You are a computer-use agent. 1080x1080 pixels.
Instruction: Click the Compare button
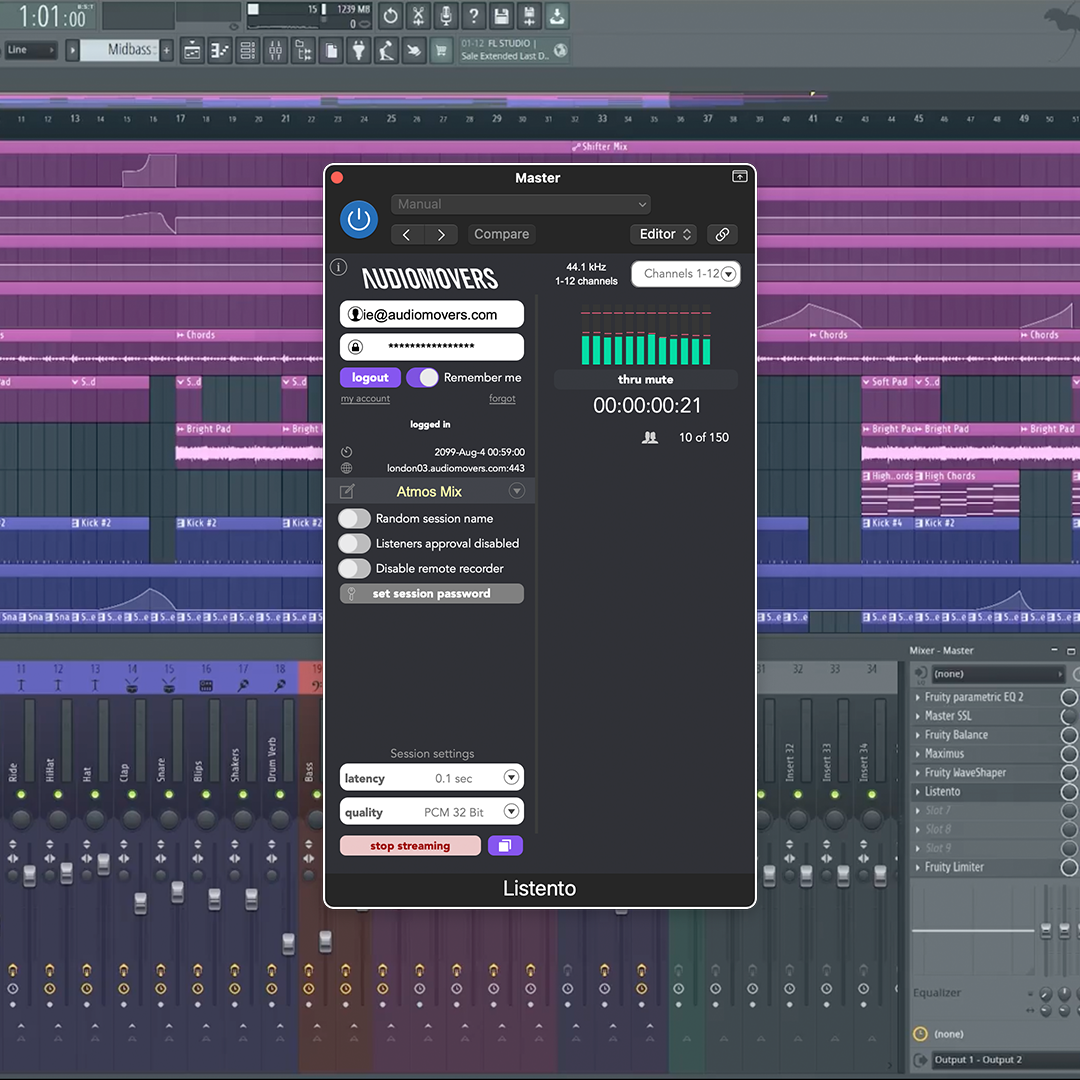point(501,234)
